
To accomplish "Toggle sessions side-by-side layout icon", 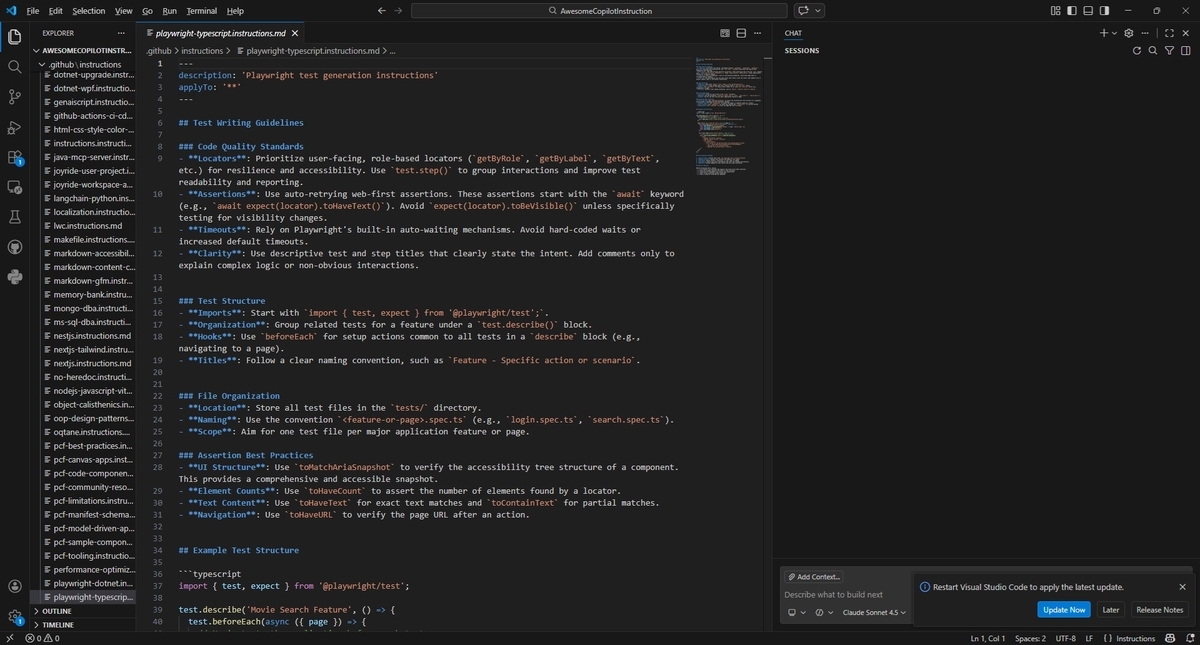I will (x=1185, y=50).
